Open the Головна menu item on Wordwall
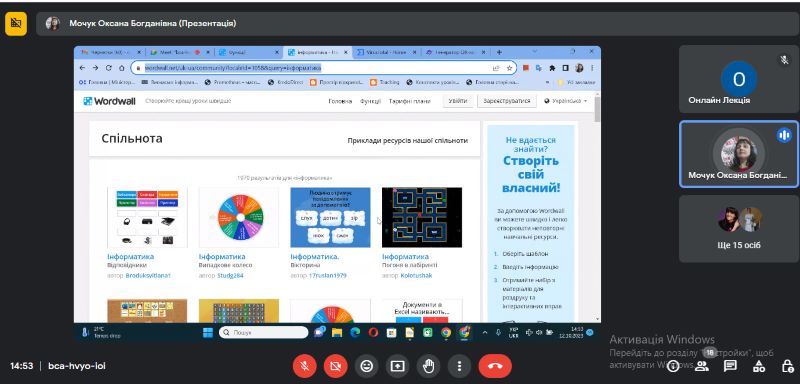This screenshot has width=800, height=384. point(340,101)
